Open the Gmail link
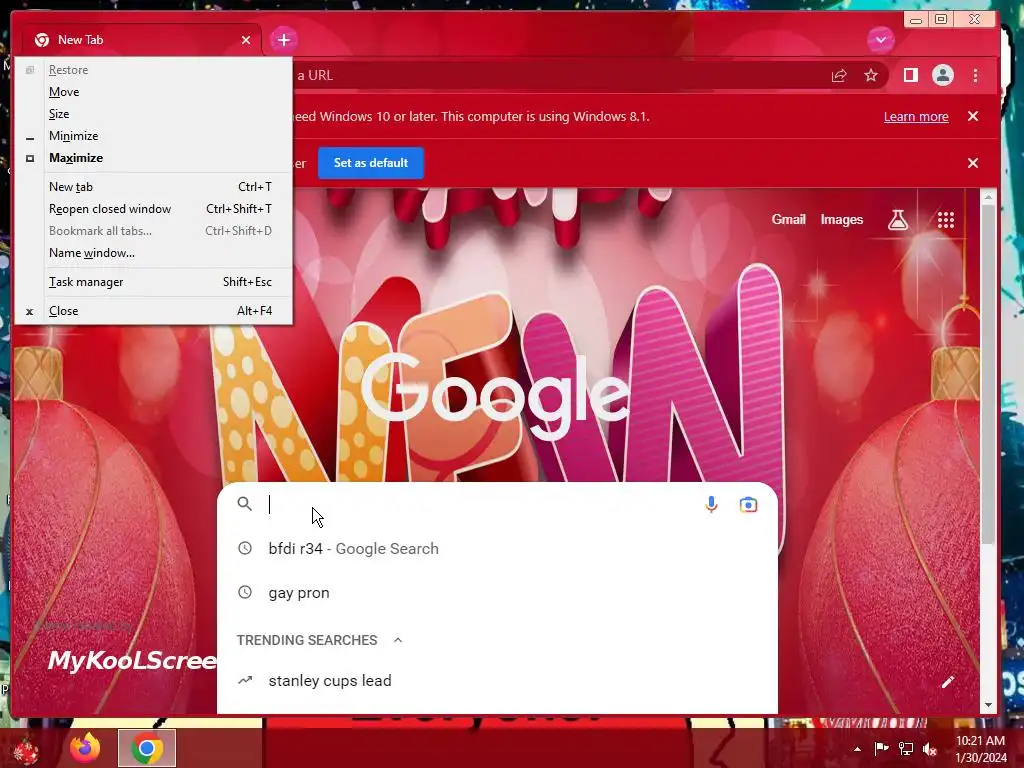The width and height of the screenshot is (1024, 768). [x=788, y=219]
